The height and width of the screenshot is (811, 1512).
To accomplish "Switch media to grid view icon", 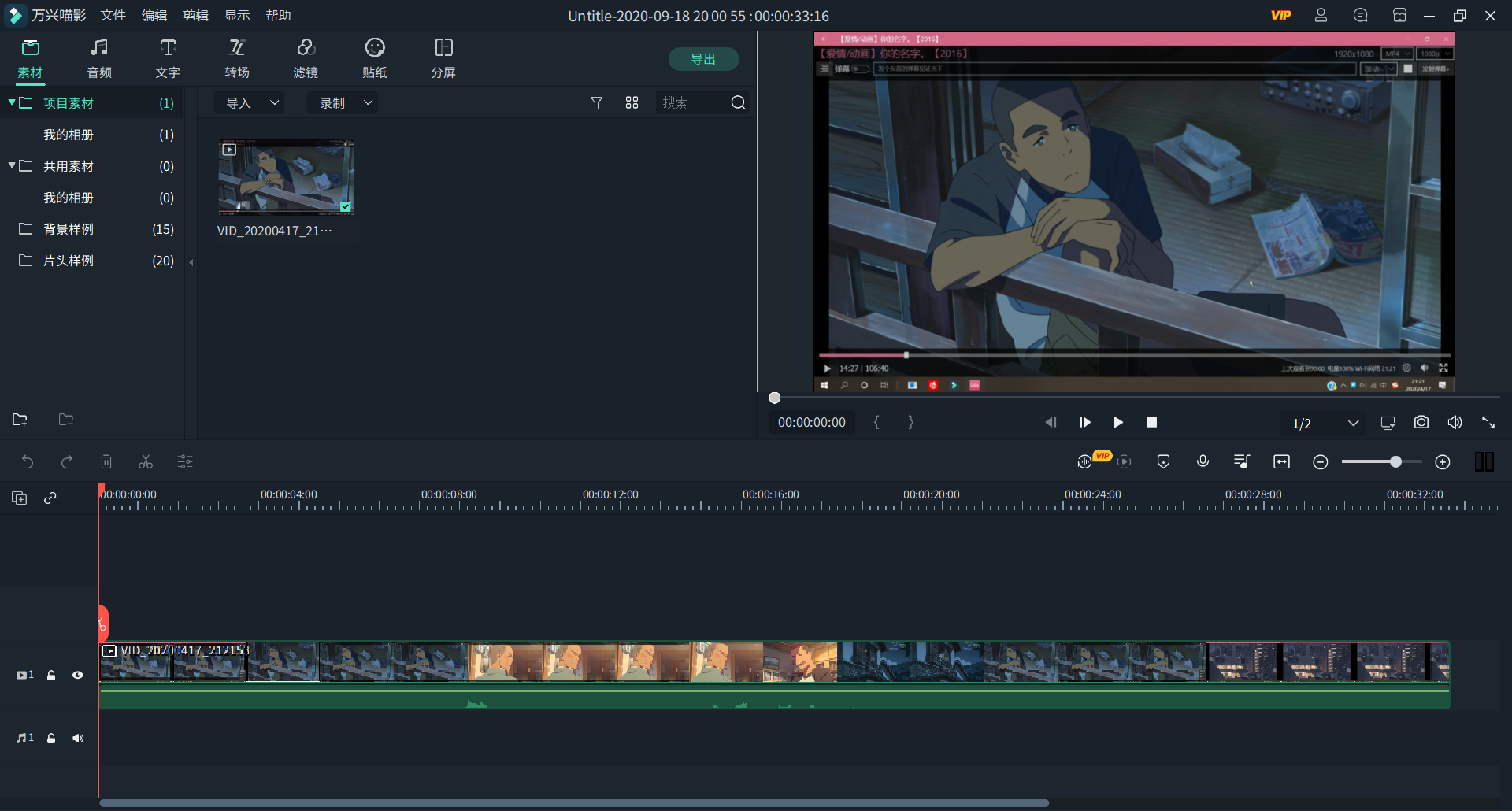I will [x=632, y=103].
